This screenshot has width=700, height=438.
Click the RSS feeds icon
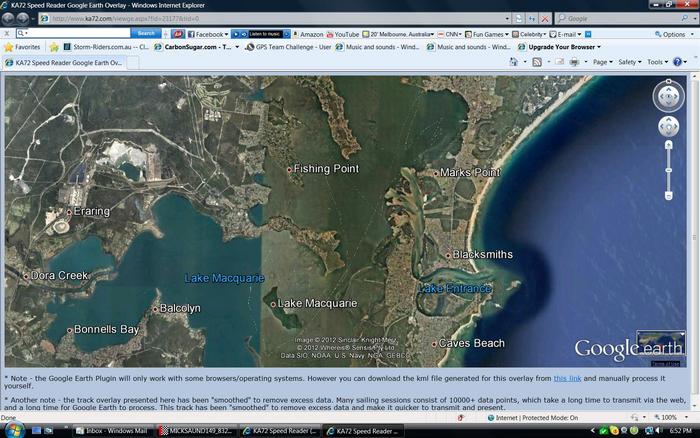click(x=539, y=62)
